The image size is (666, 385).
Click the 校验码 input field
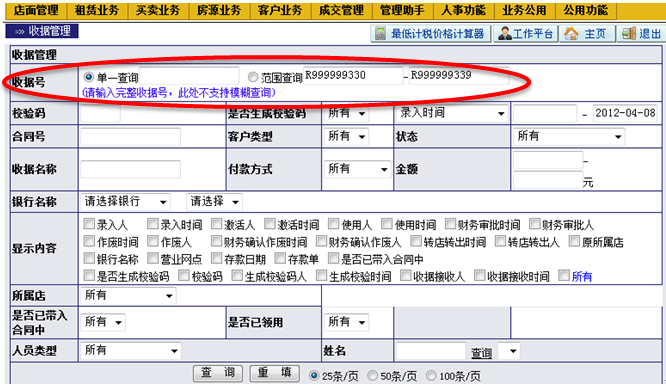click(100, 113)
